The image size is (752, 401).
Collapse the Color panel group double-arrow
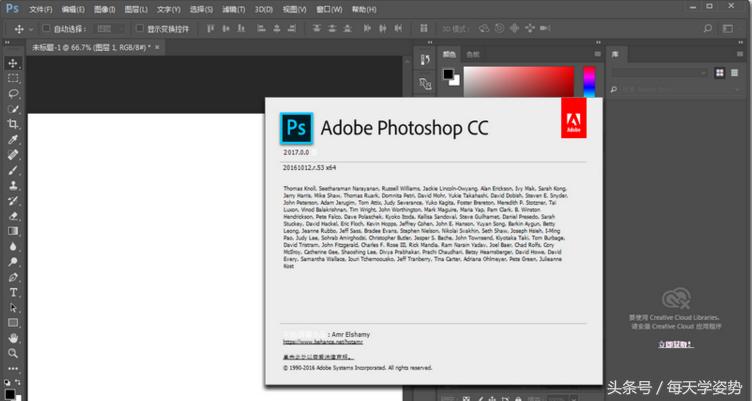click(x=598, y=43)
